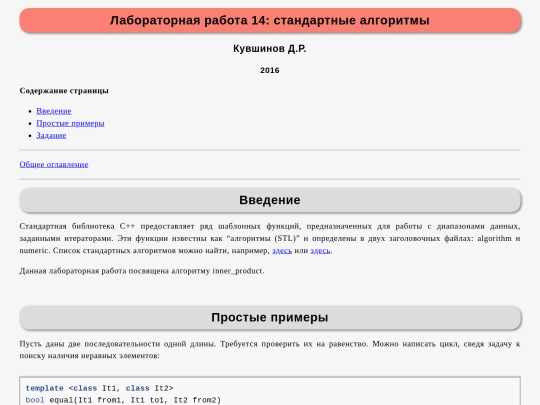Click the code line bool equal(It1 from1...
The image size is (540, 405).
pos(123,400)
